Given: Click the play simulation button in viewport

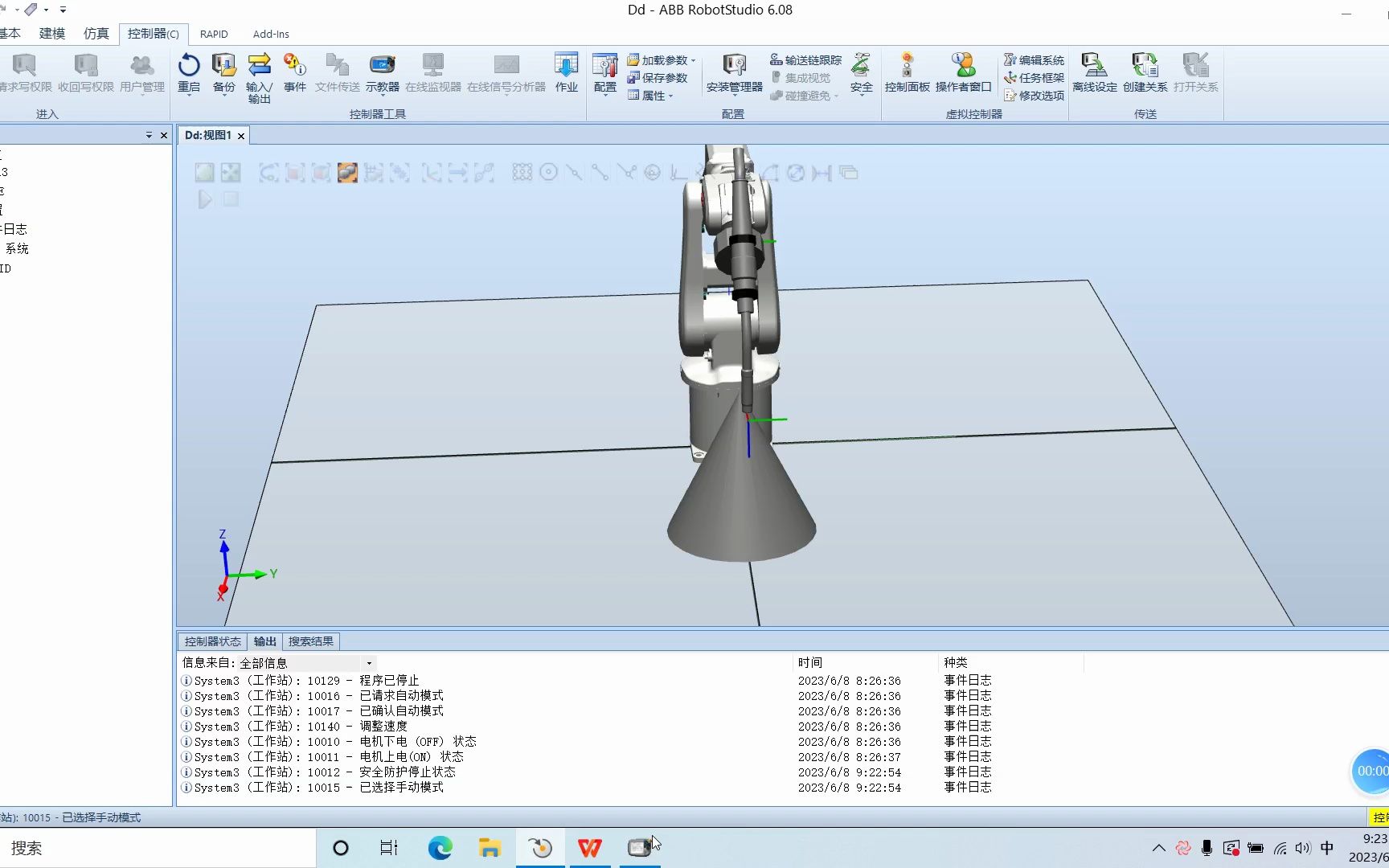Looking at the screenshot, I should (205, 199).
